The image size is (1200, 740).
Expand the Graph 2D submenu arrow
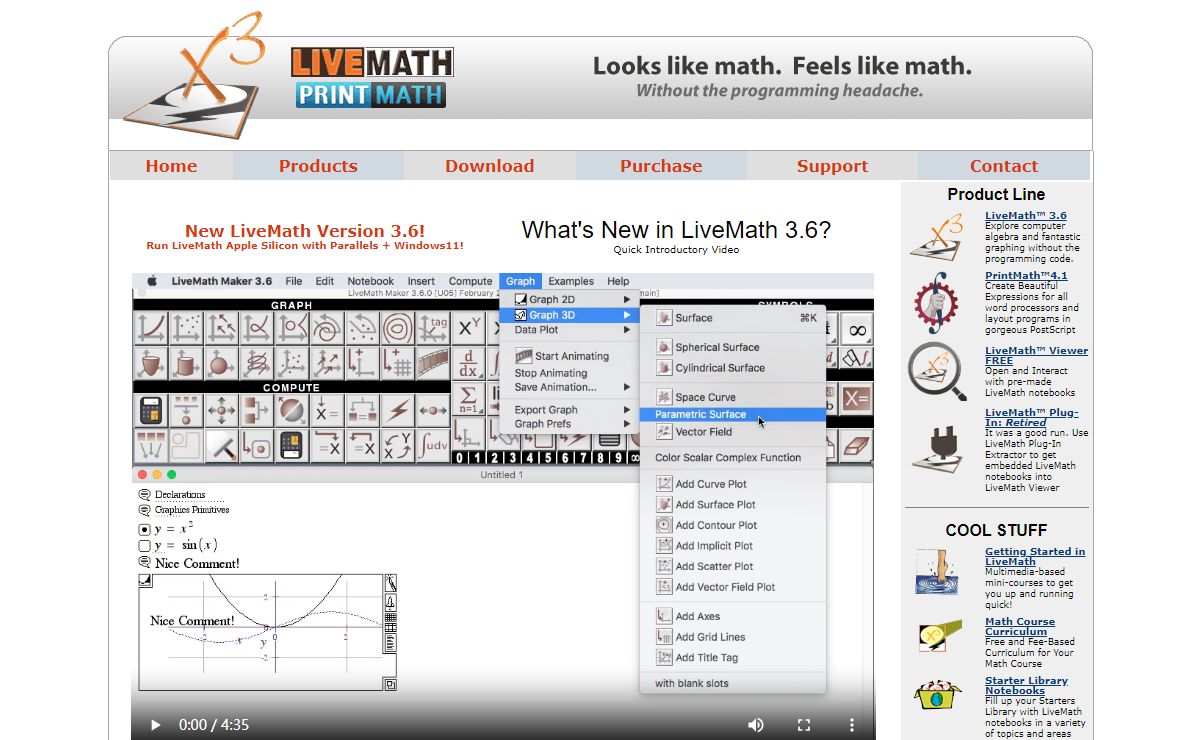[627, 299]
